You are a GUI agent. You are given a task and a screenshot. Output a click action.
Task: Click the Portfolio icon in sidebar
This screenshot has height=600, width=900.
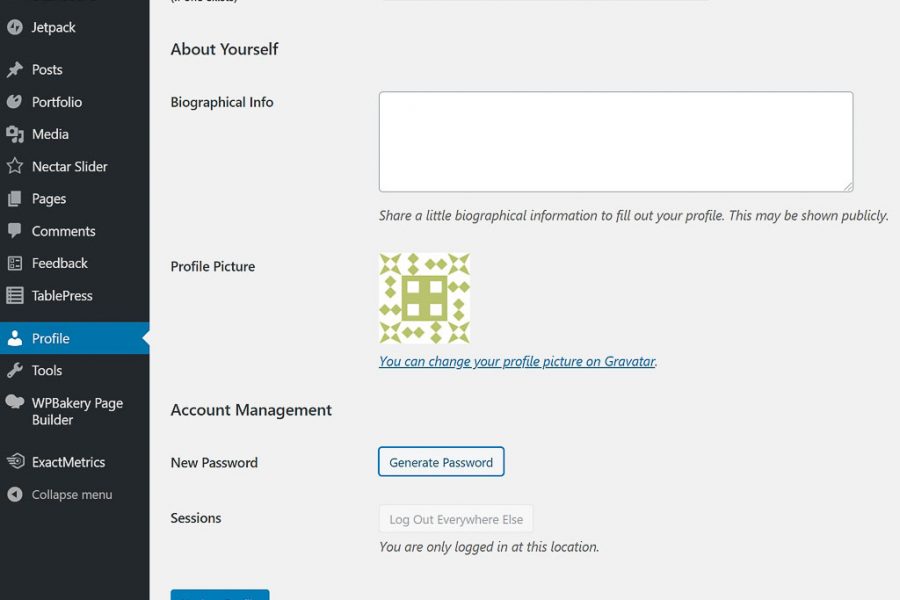(15, 102)
